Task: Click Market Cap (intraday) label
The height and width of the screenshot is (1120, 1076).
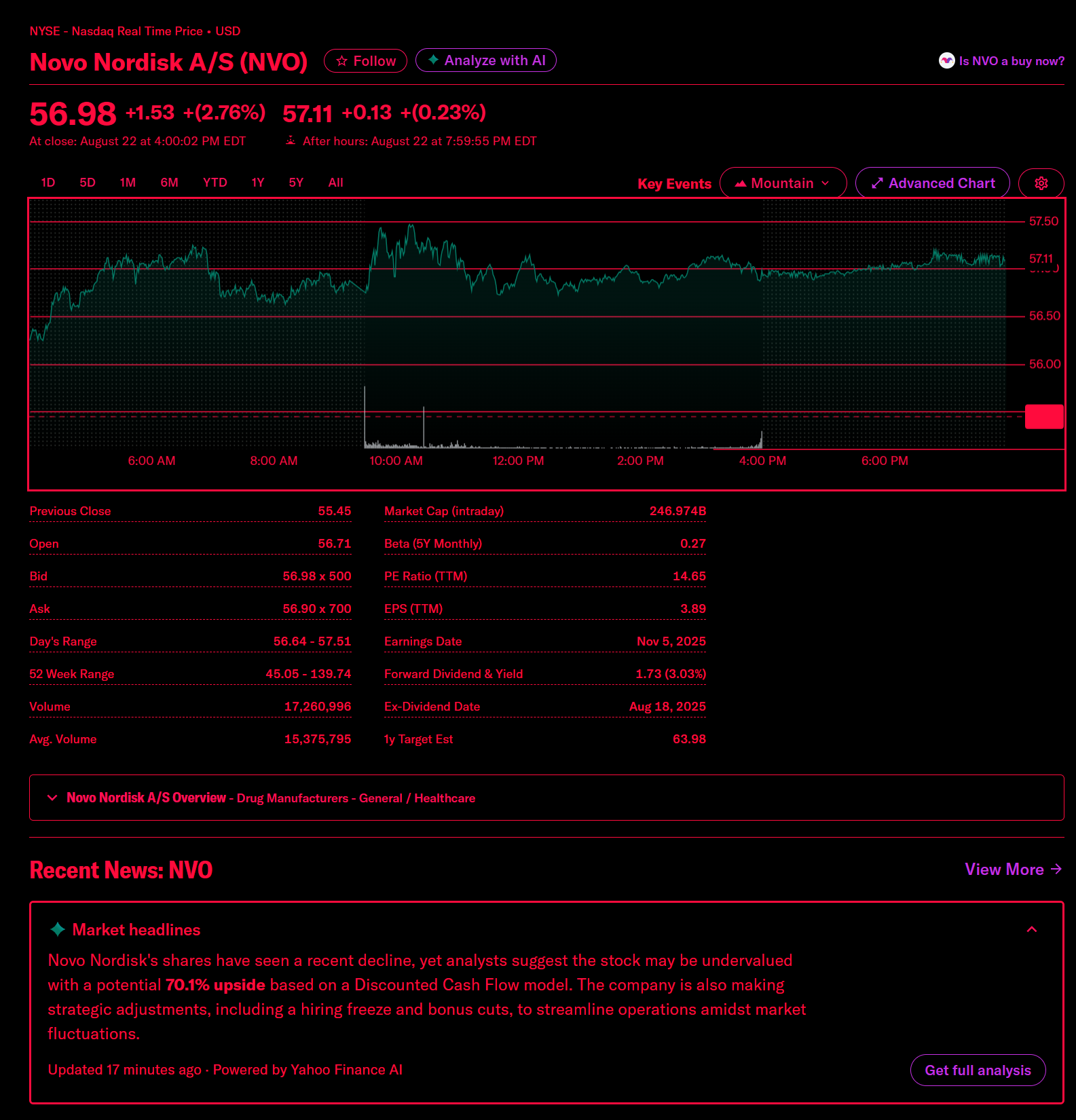Action: (444, 511)
